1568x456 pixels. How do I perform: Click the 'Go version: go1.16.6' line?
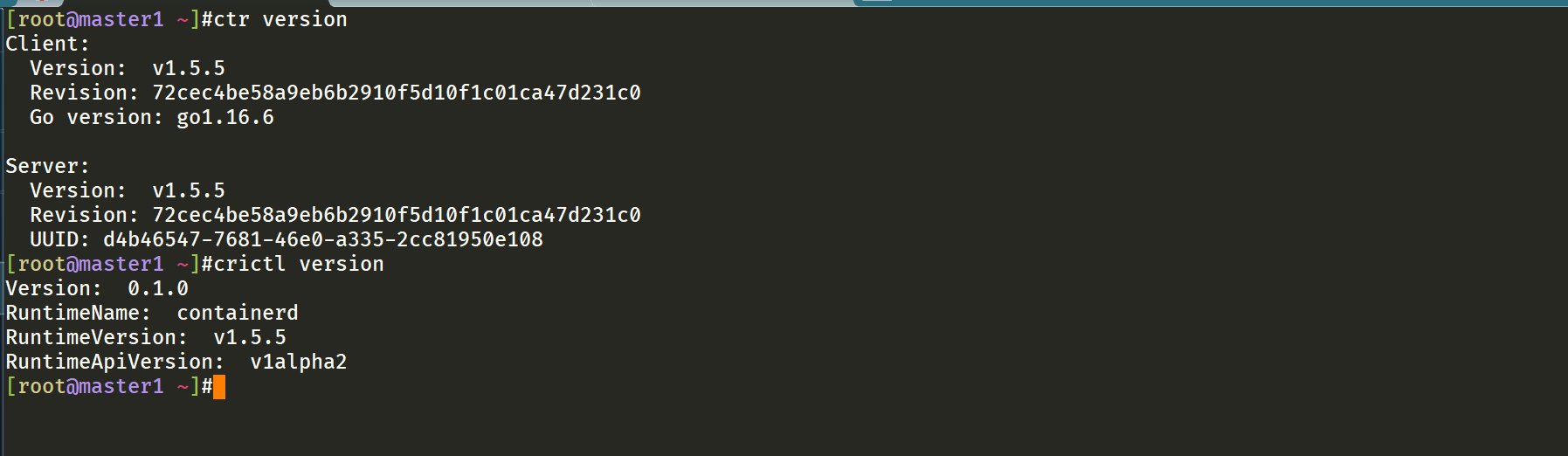click(152, 117)
